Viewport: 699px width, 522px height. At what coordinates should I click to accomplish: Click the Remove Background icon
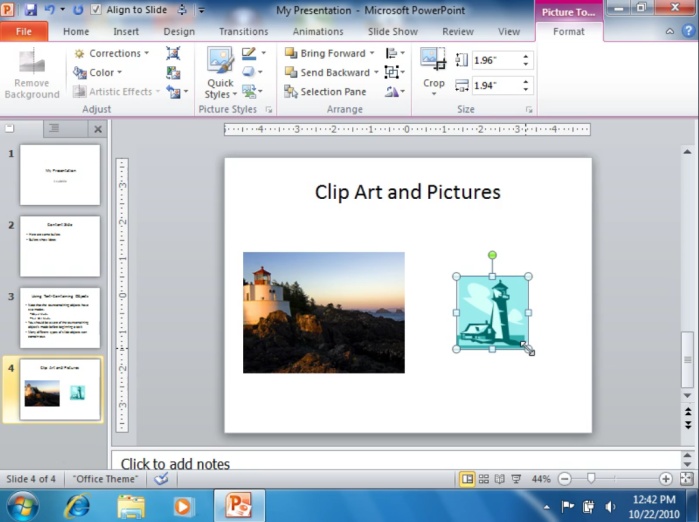click(x=32, y=62)
